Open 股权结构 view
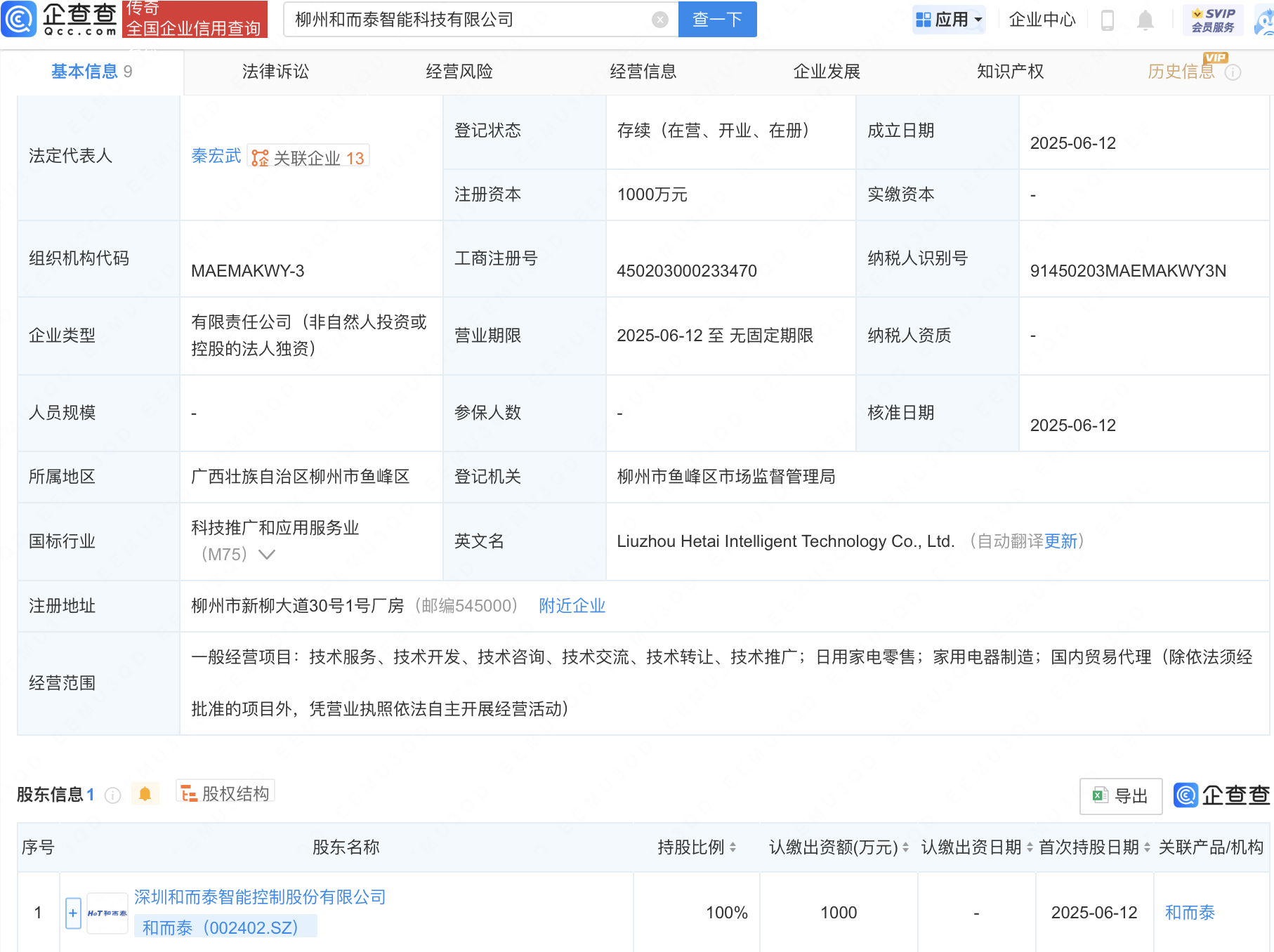The image size is (1274, 952). point(225,793)
